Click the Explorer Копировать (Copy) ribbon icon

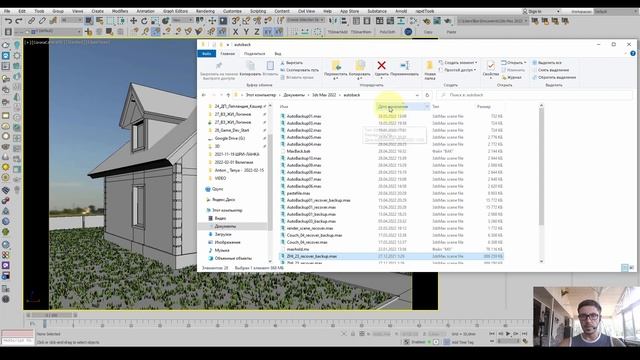click(250, 65)
